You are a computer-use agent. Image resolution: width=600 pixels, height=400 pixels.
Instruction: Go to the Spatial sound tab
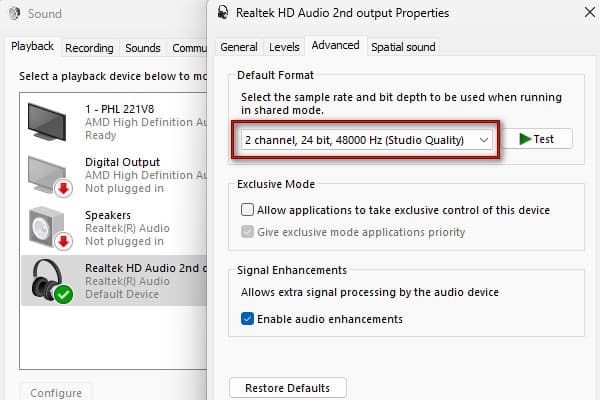click(403, 47)
